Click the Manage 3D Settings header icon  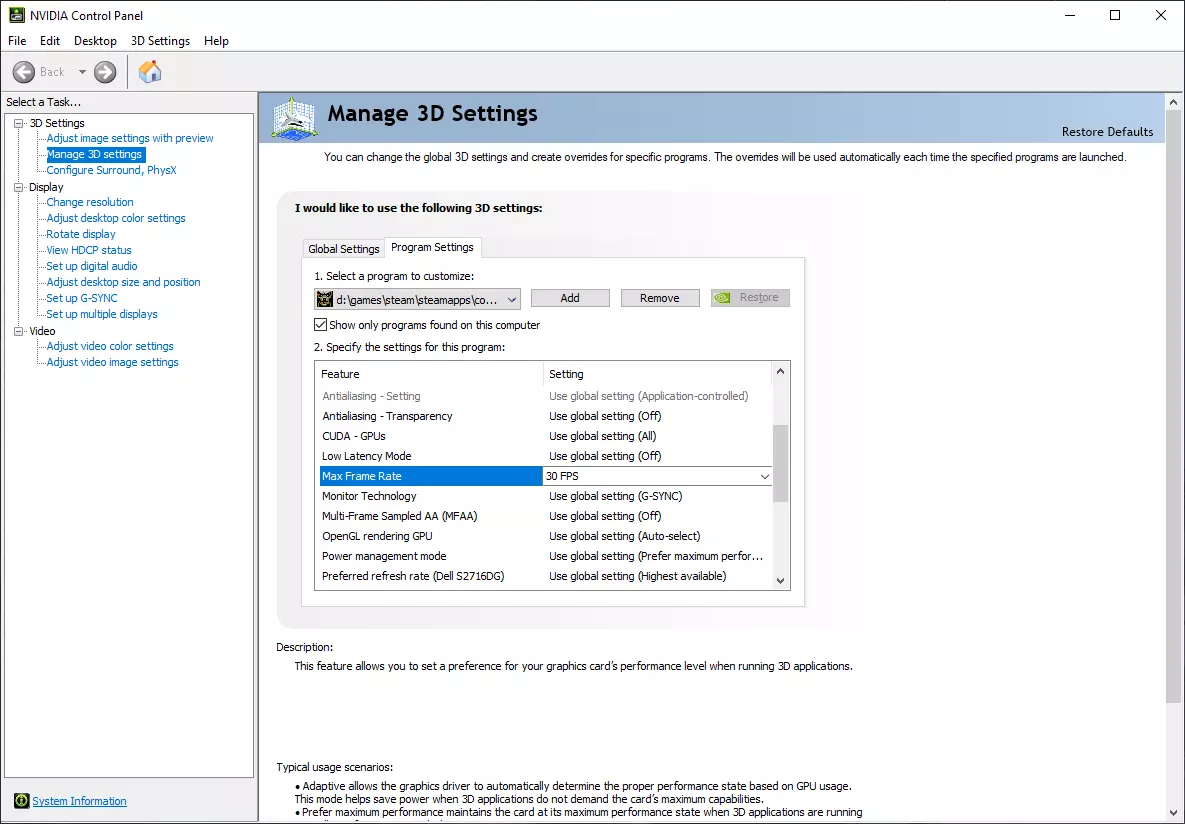[x=294, y=119]
